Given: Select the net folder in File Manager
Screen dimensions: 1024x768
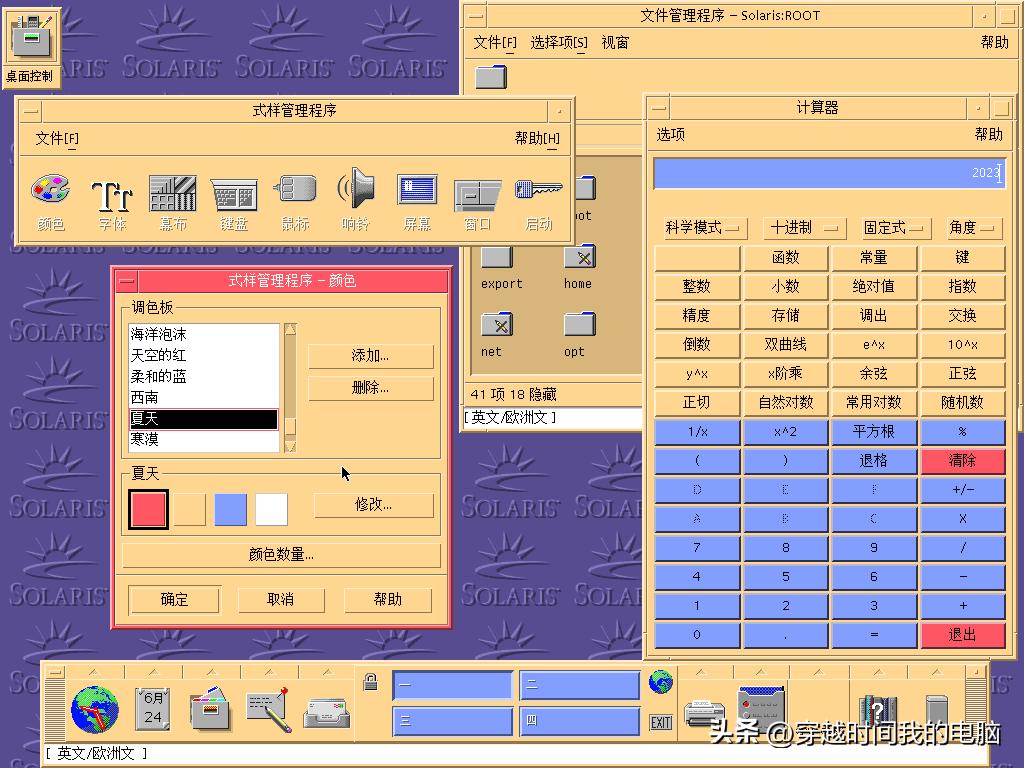Looking at the screenshot, I should tap(497, 324).
